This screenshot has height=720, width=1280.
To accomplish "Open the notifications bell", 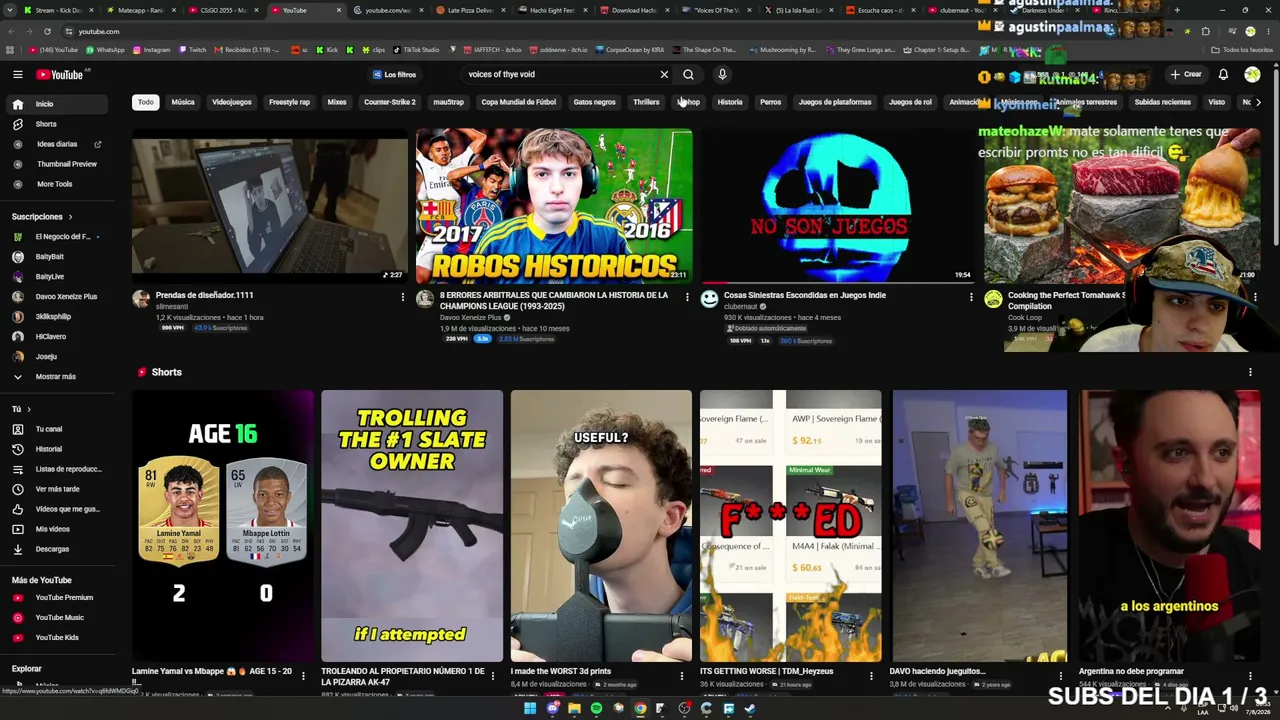I will (1223, 74).
